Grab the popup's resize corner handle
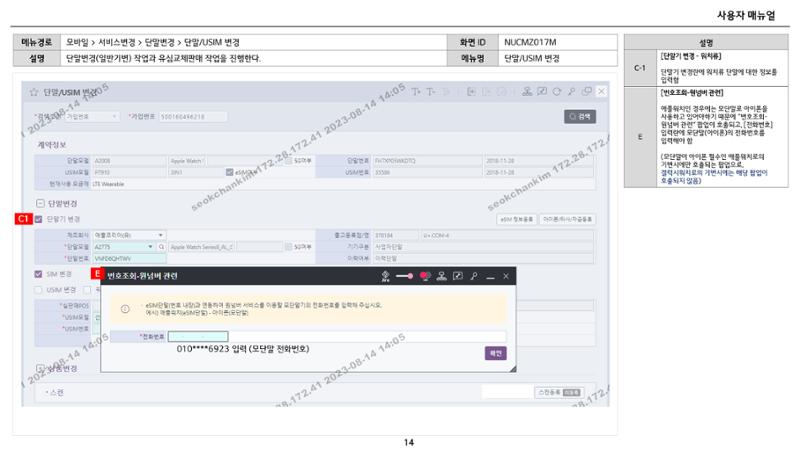The width and height of the screenshot is (800, 450). point(512,368)
